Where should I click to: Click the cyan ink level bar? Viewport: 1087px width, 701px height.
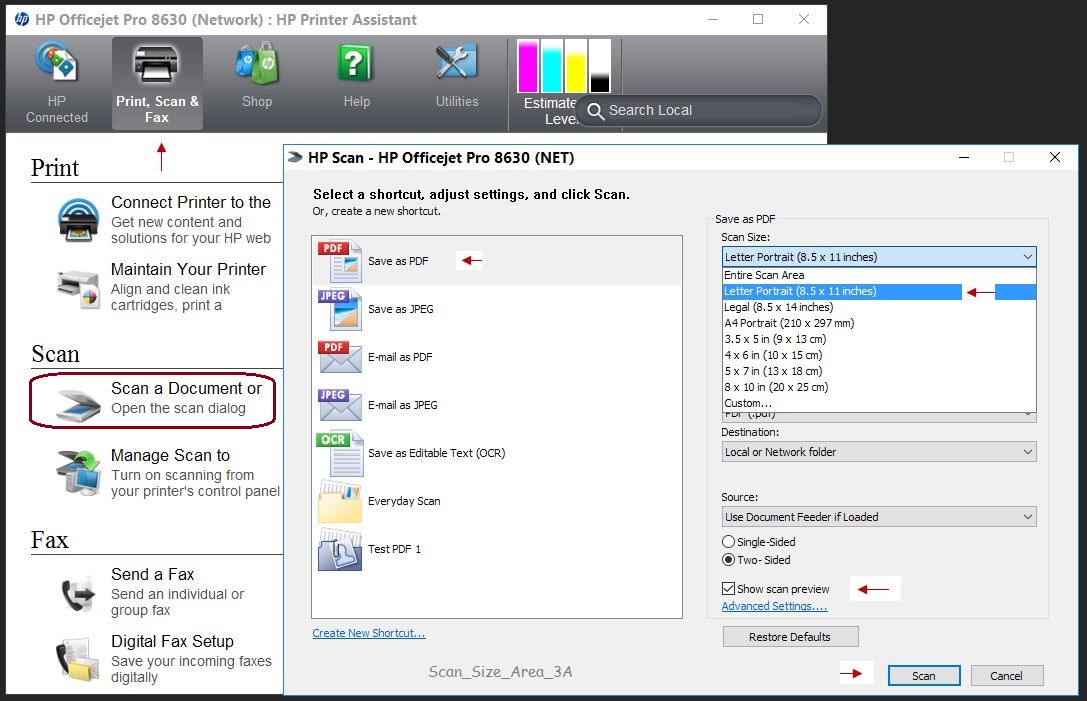point(552,67)
